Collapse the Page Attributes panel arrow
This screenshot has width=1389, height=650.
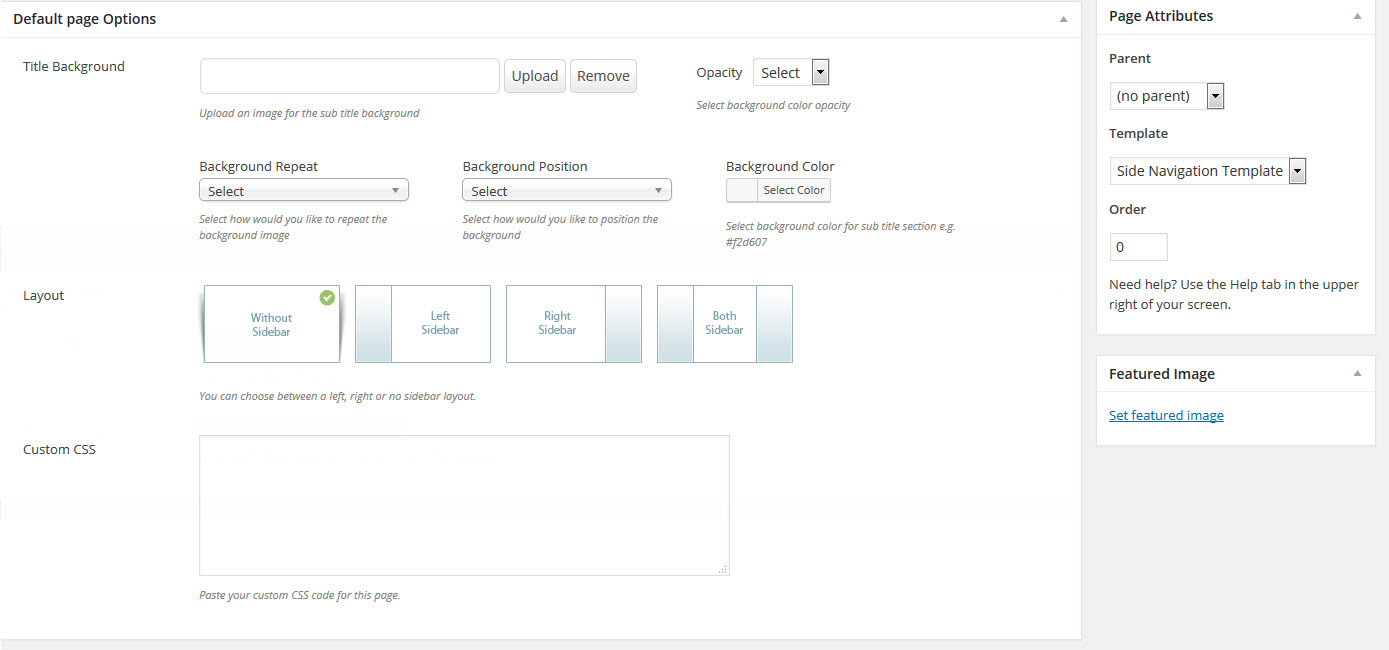pos(1357,16)
